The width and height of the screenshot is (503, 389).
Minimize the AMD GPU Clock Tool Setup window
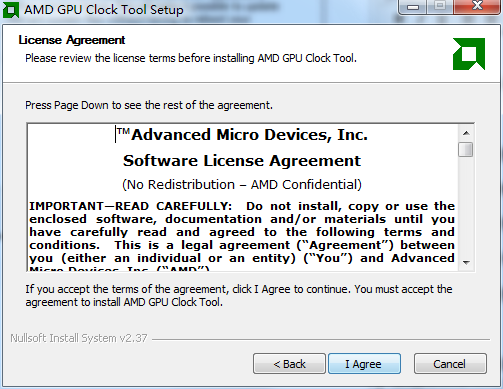413,7
